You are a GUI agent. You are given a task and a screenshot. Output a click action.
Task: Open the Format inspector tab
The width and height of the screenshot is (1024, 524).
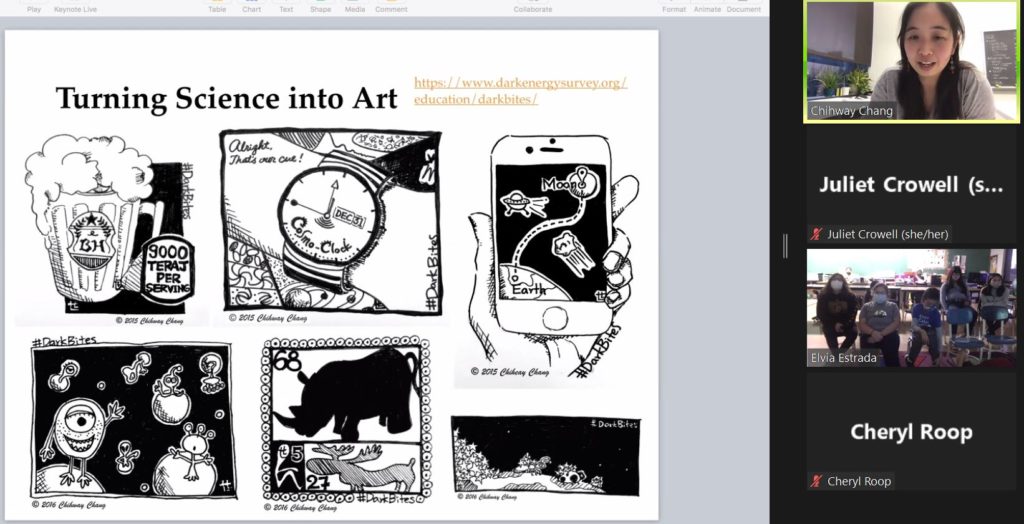coord(674,8)
